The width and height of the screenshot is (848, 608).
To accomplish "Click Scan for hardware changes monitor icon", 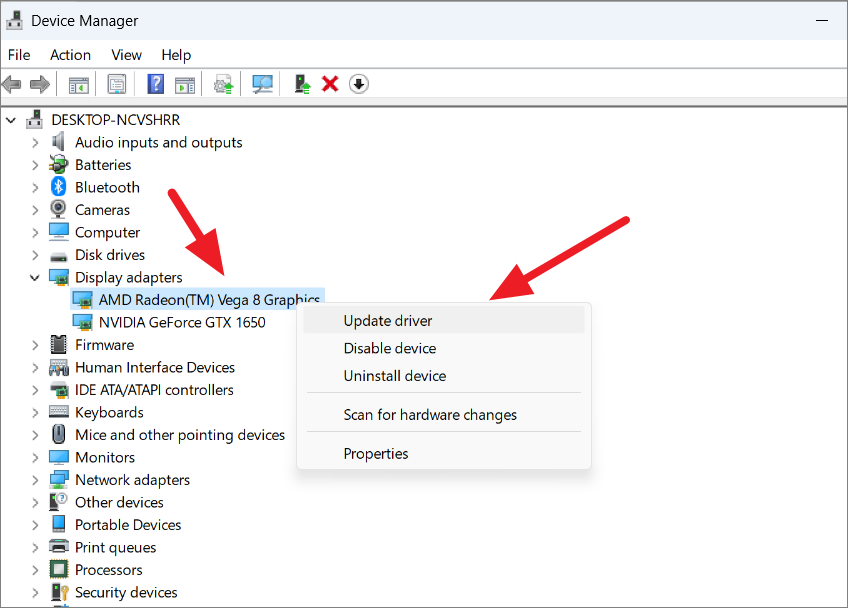I will click(263, 84).
